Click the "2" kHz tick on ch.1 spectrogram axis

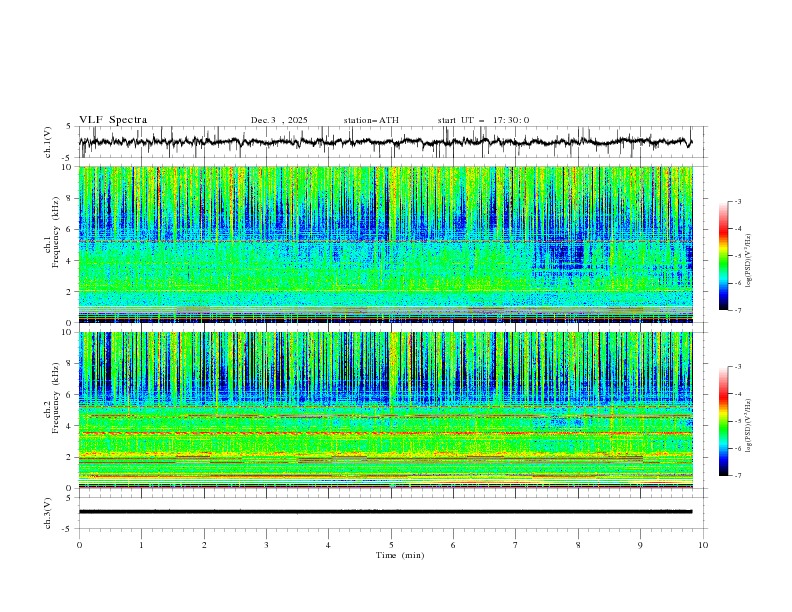click(x=70, y=292)
